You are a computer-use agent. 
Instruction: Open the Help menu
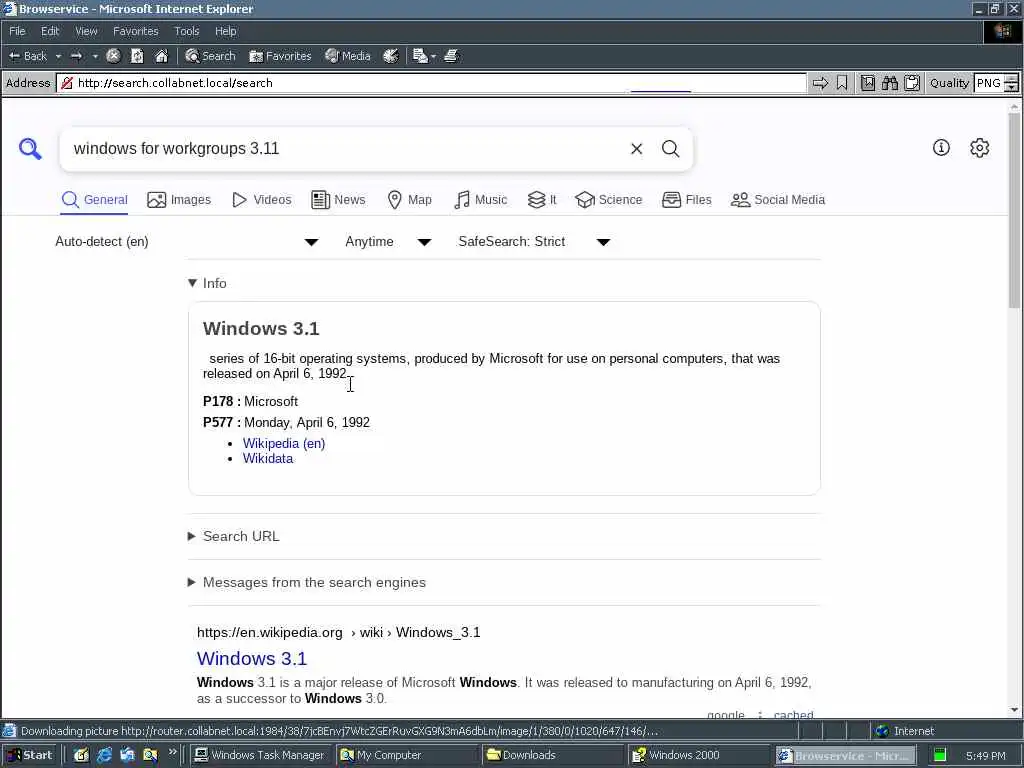point(226,31)
